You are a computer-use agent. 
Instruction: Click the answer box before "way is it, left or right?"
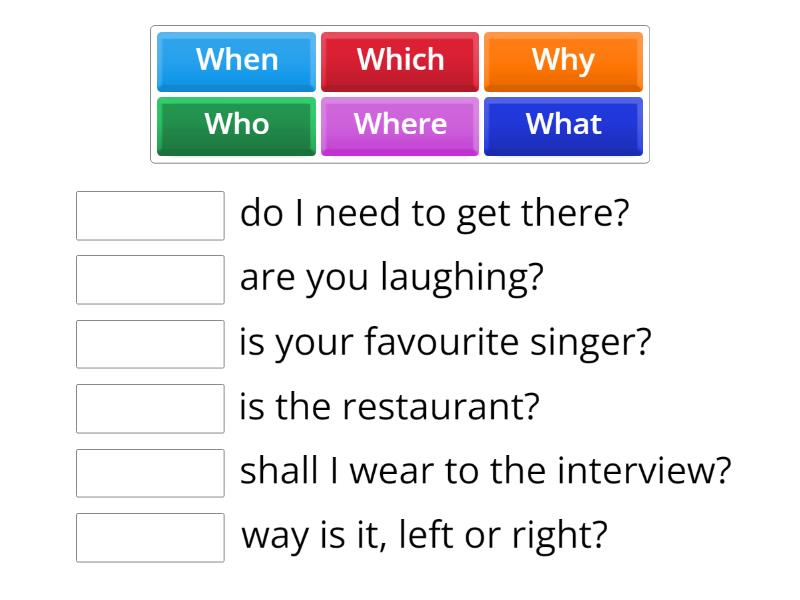(x=149, y=537)
